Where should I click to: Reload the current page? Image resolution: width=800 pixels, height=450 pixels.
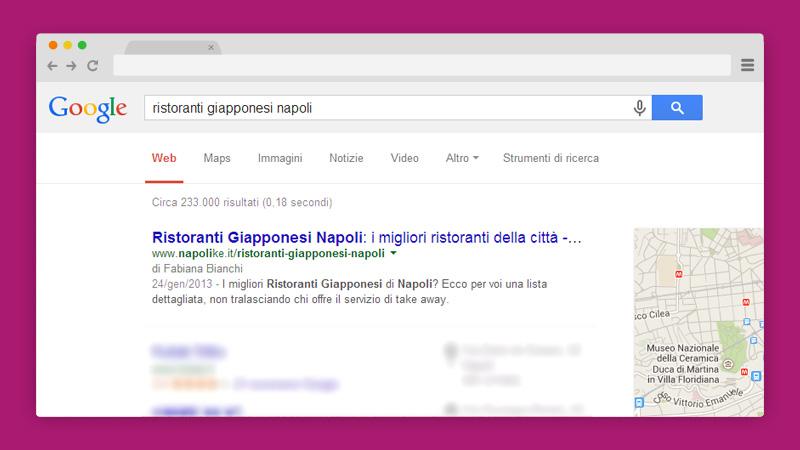[x=92, y=66]
